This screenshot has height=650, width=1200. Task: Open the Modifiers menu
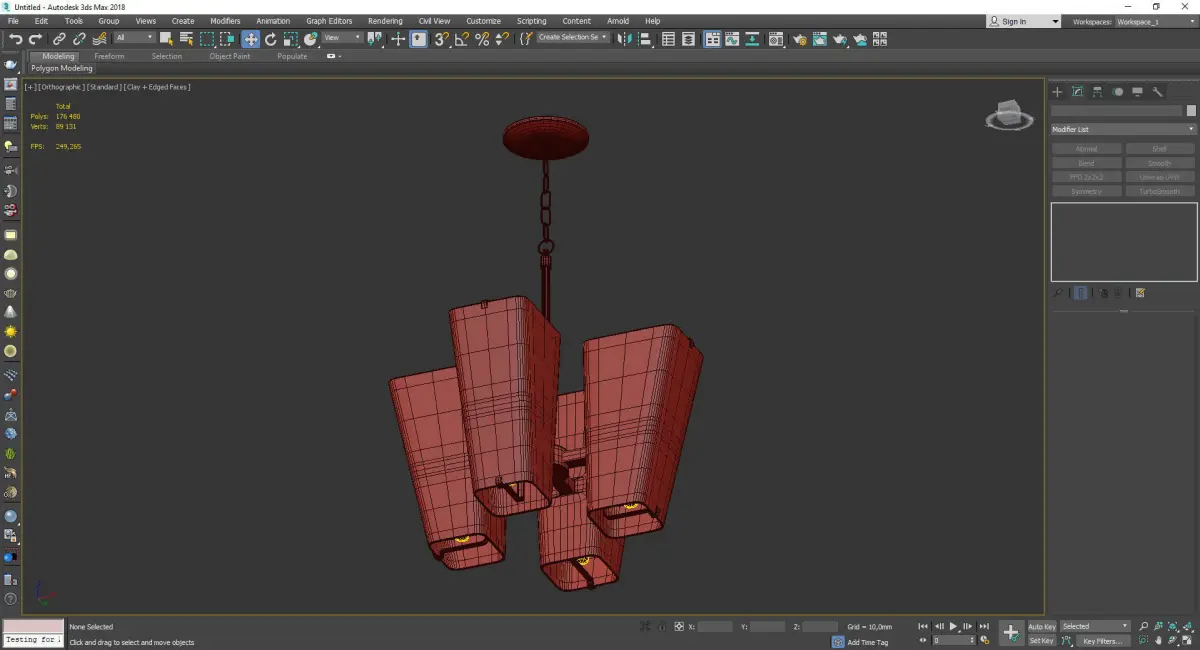click(x=225, y=21)
